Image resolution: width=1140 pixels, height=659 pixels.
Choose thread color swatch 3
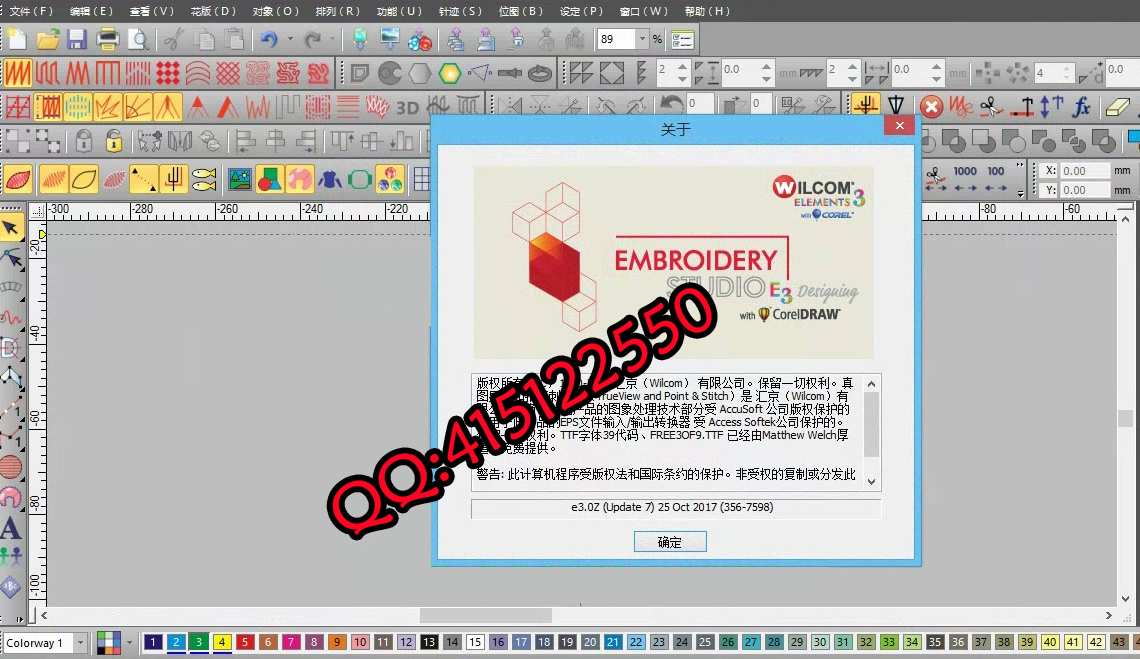coord(198,642)
